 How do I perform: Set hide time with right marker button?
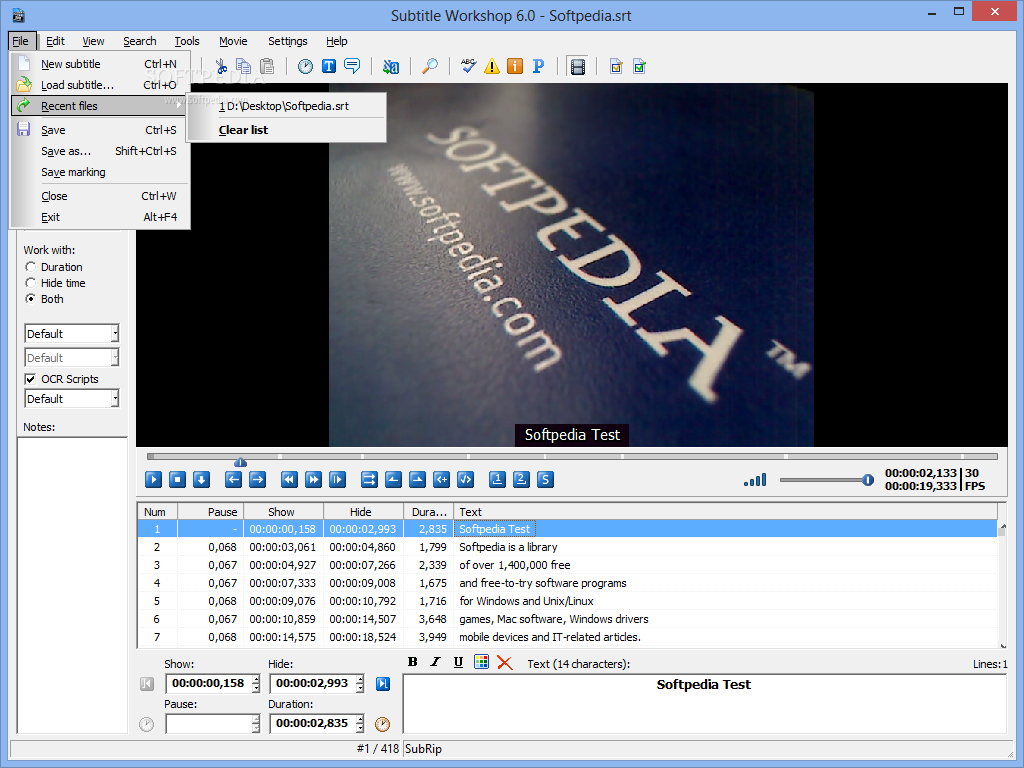[x=417, y=480]
